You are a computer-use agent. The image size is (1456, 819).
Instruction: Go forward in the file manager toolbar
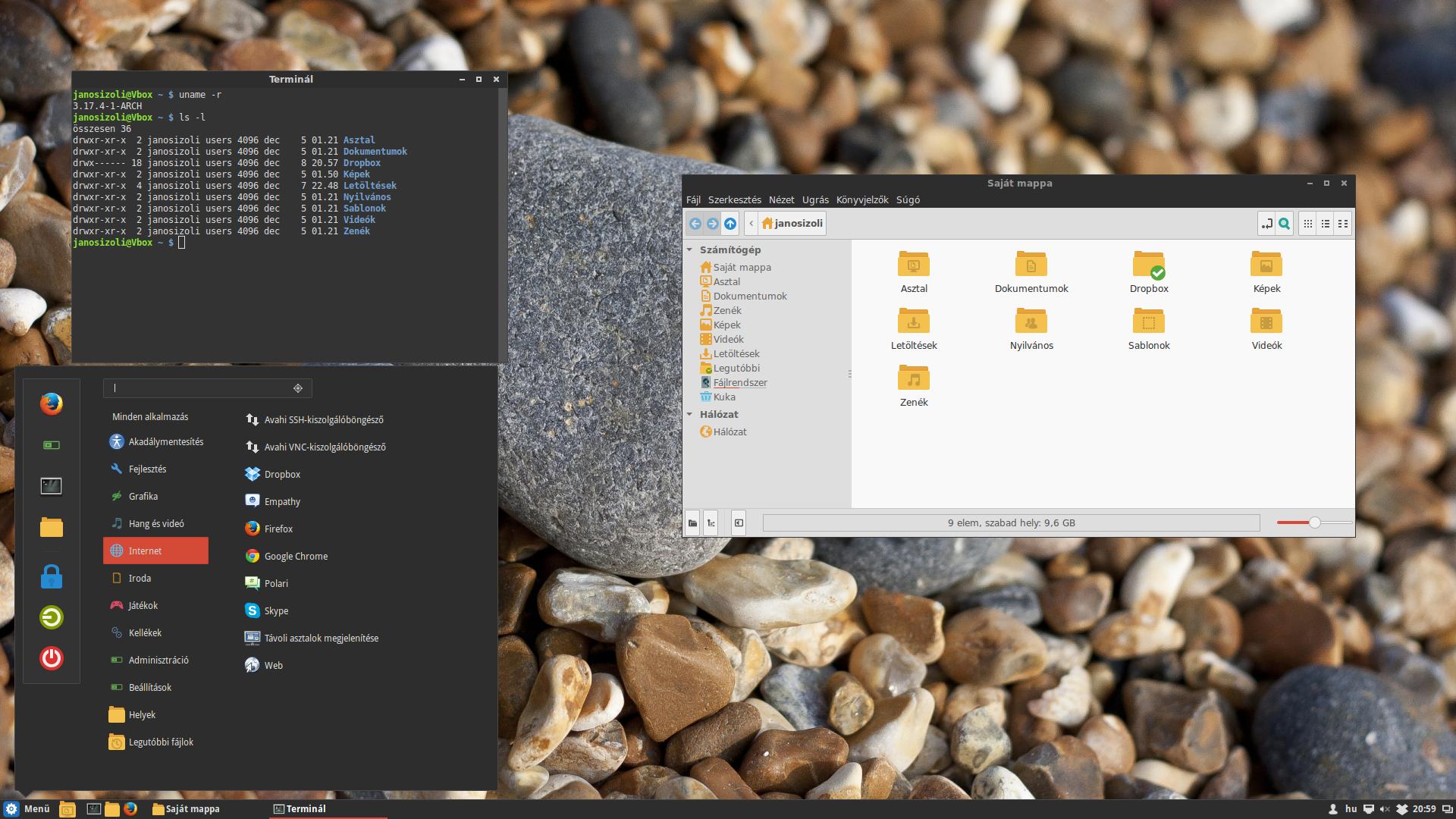(x=712, y=224)
